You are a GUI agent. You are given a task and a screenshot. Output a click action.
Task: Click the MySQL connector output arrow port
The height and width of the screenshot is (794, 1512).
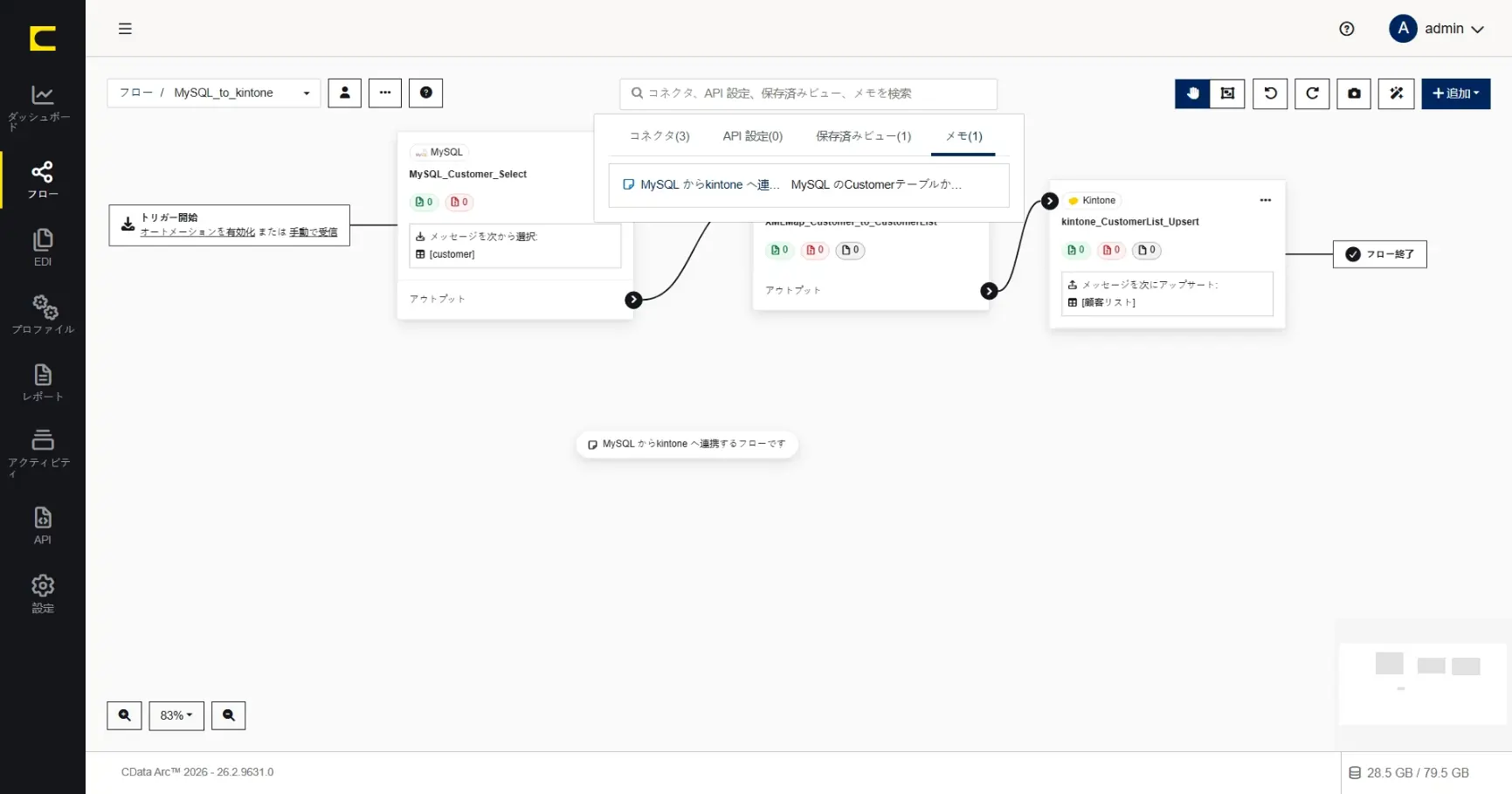tap(633, 300)
